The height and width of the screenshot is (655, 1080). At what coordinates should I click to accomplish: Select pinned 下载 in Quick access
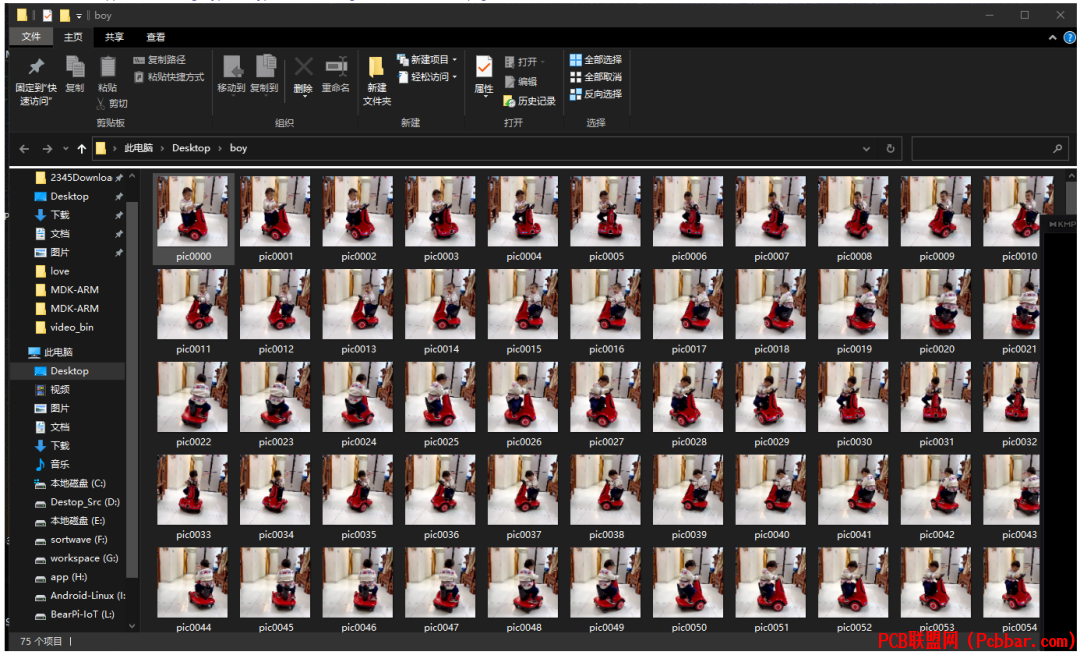coord(60,215)
